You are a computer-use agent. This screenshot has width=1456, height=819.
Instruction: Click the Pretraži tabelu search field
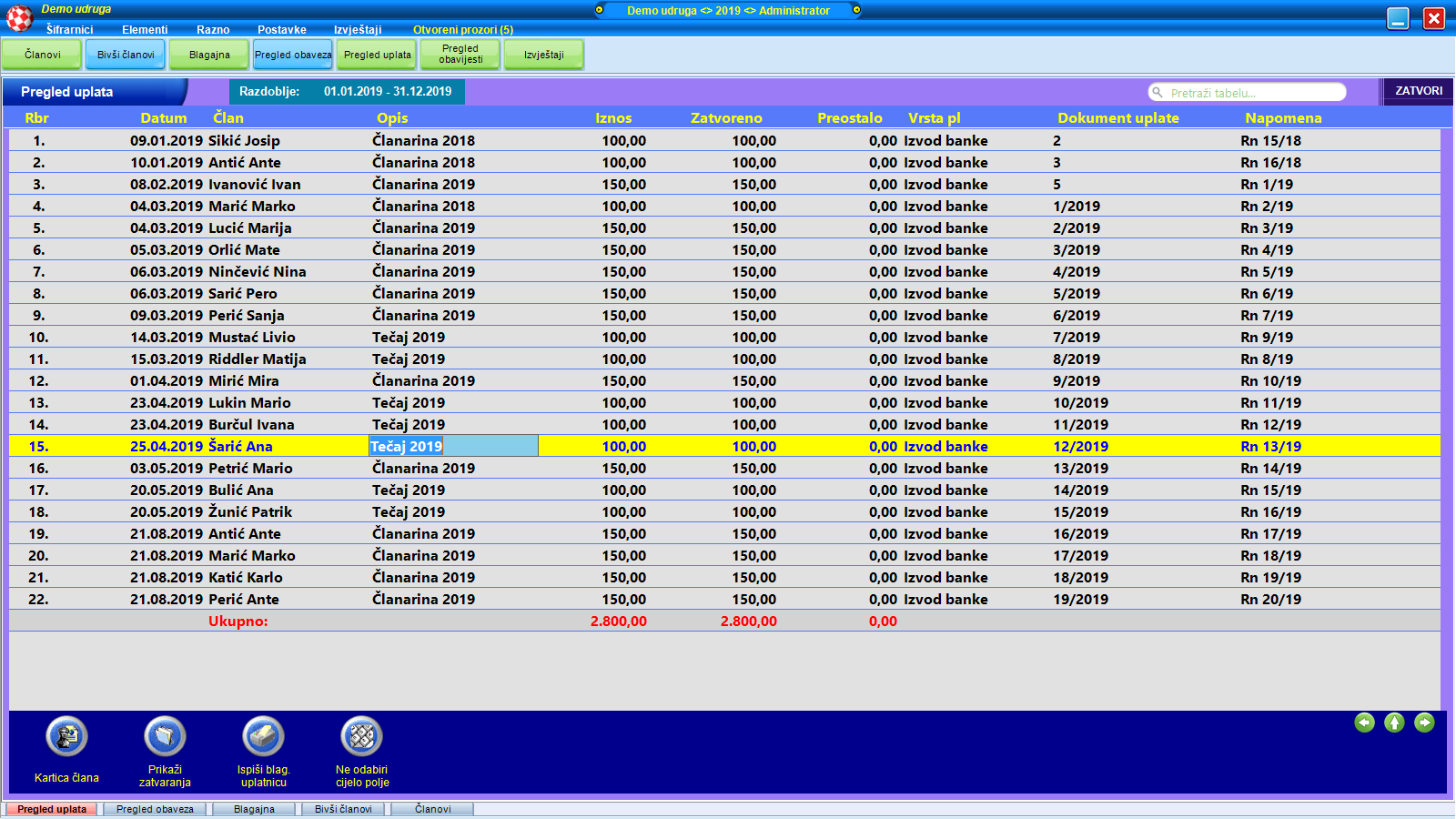click(1253, 93)
